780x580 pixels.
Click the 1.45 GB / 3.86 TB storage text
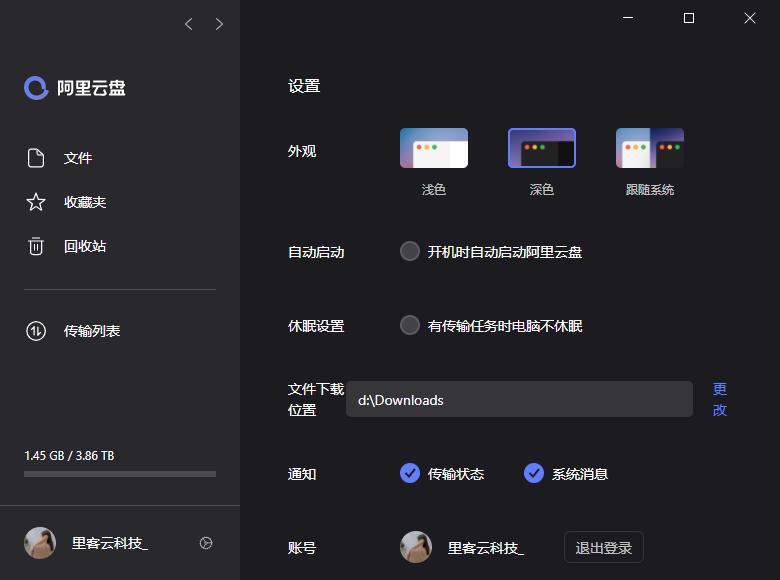point(69,456)
